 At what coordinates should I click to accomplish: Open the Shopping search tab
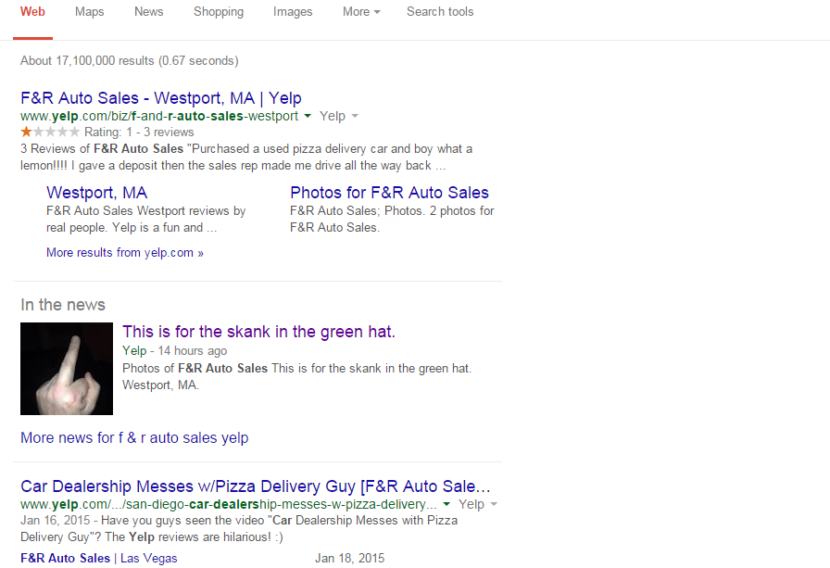[219, 12]
